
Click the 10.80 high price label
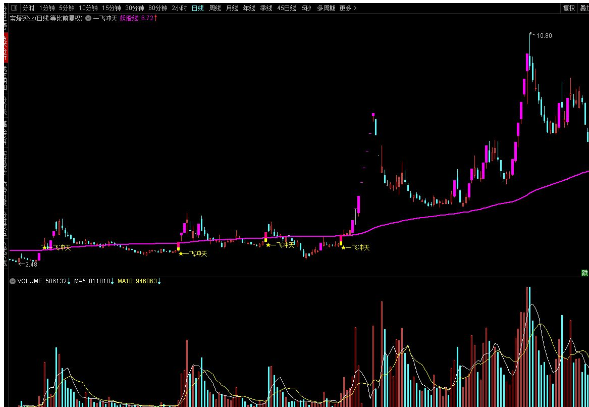pyautogui.click(x=544, y=36)
